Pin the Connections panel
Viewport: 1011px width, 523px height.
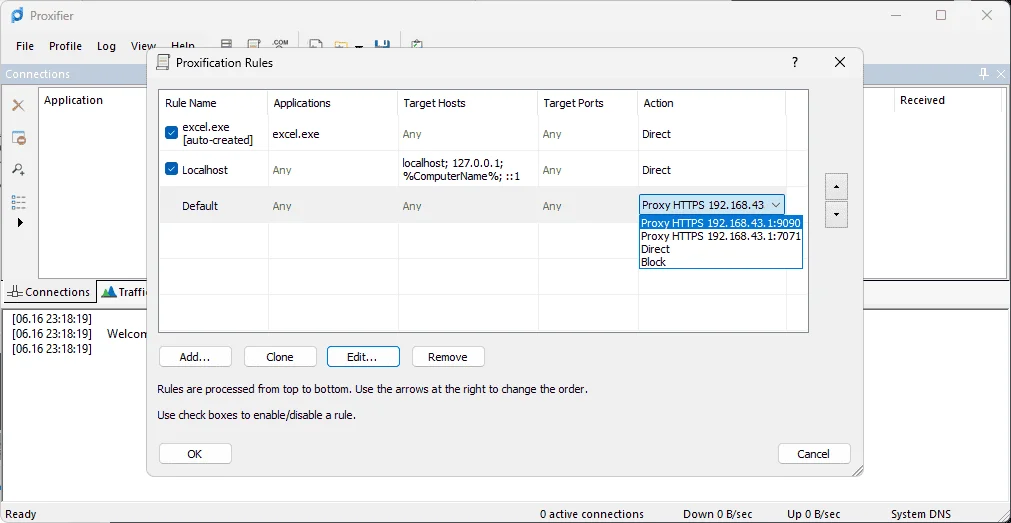(x=983, y=74)
